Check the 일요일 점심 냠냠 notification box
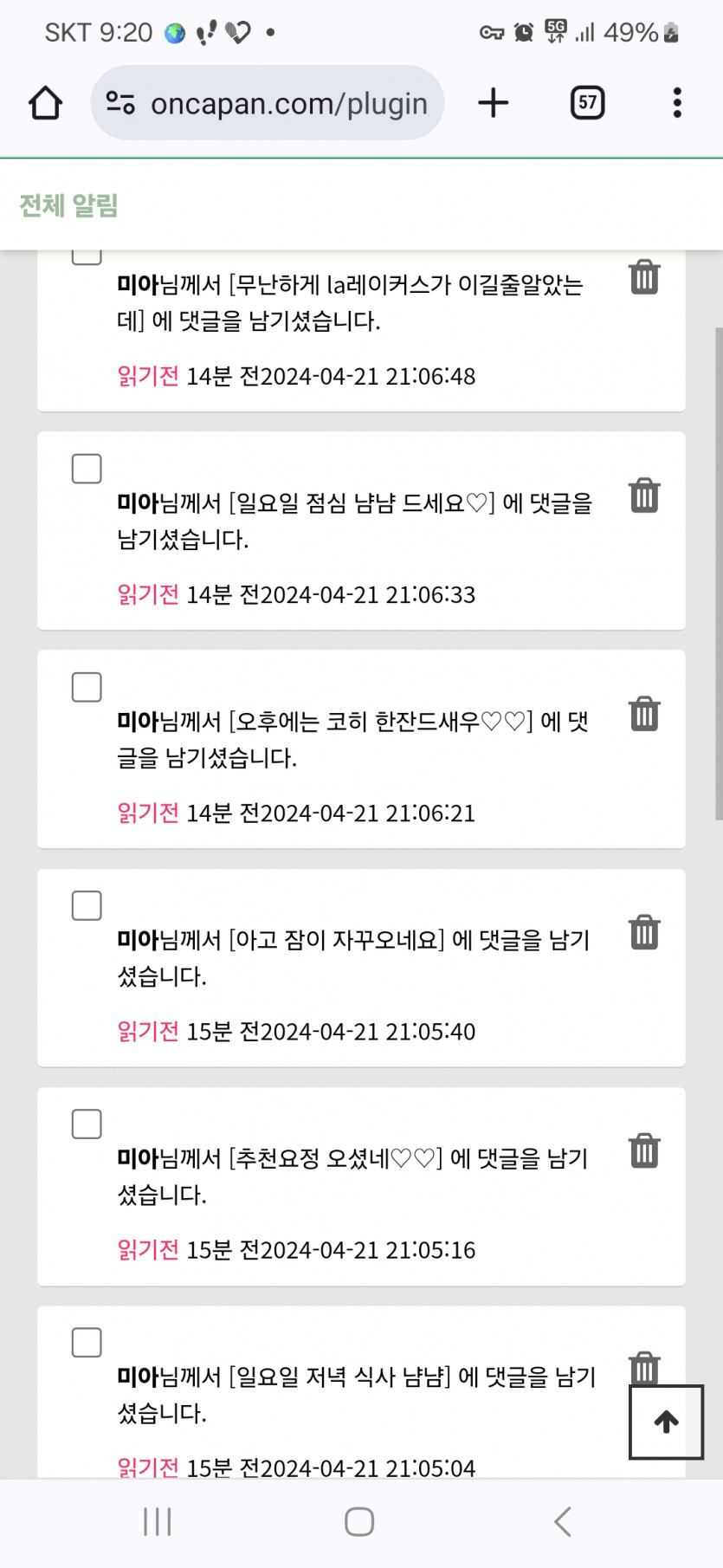Image resolution: width=723 pixels, height=1568 pixels. (x=87, y=469)
